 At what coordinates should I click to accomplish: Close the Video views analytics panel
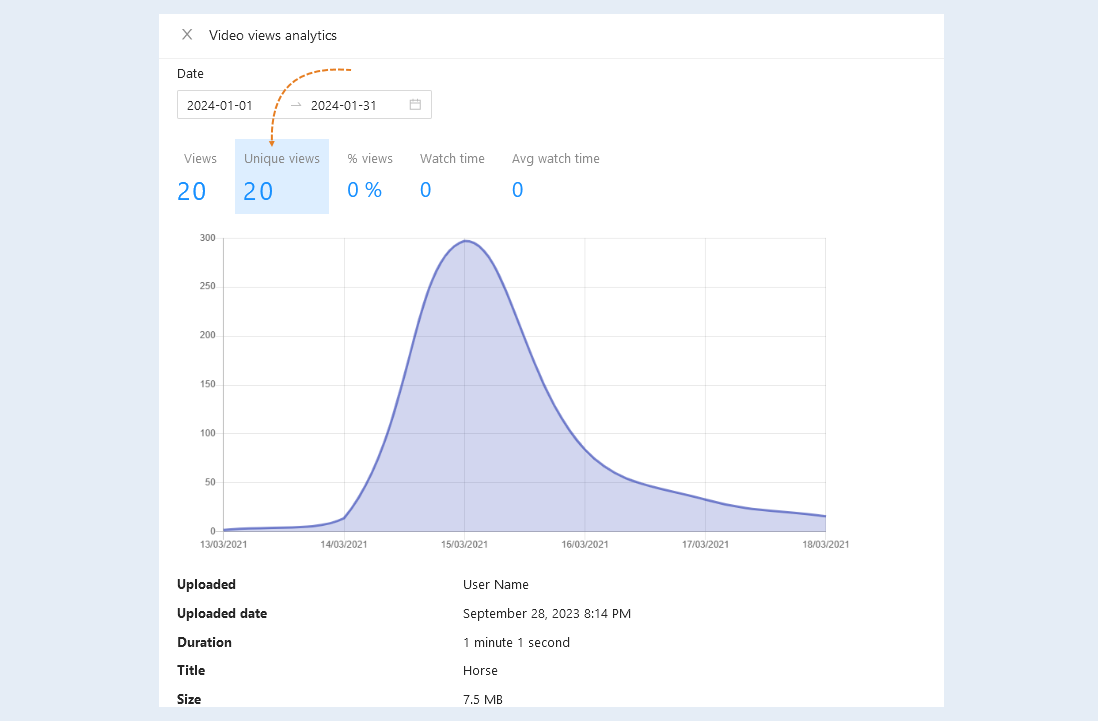187,34
